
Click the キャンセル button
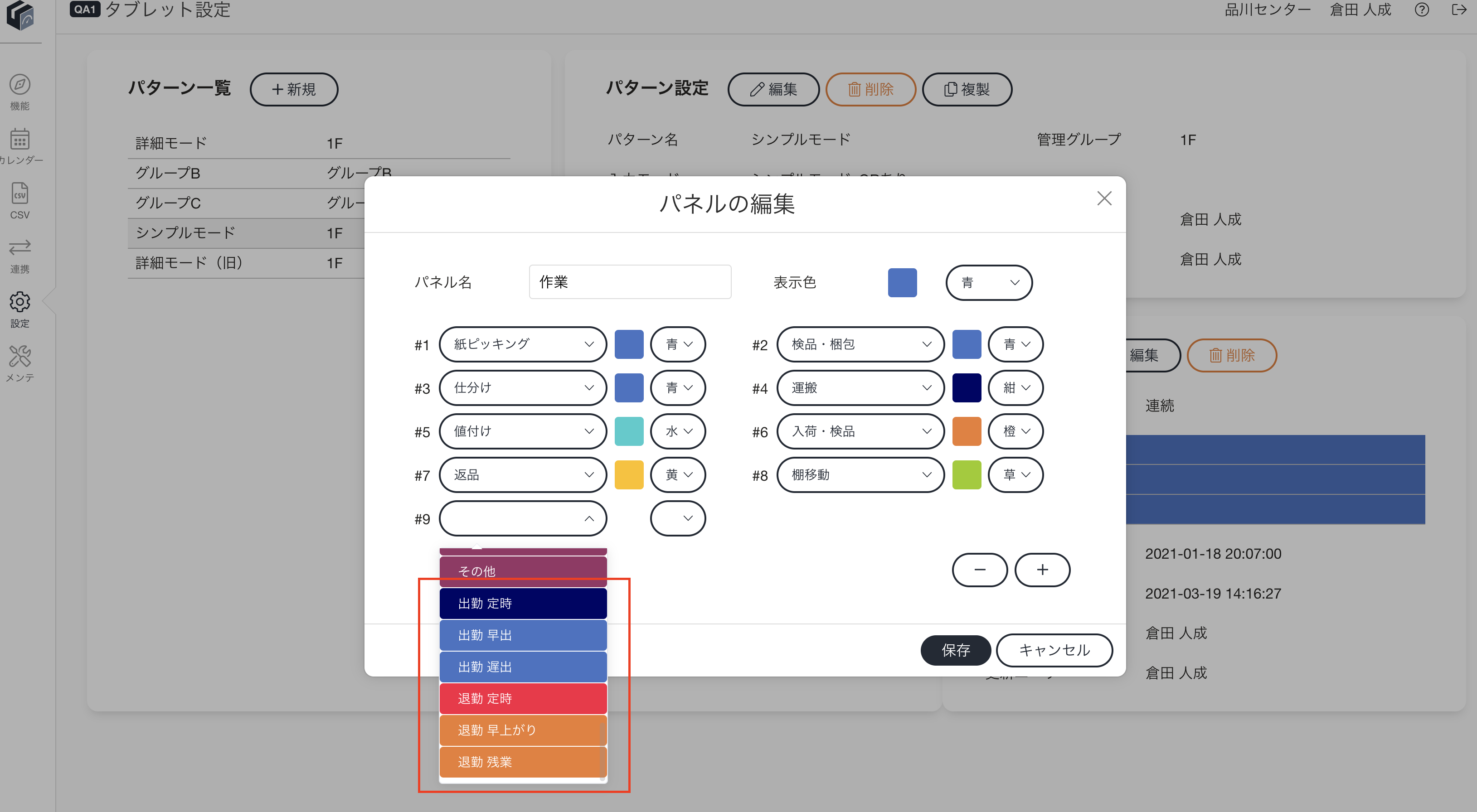tap(1054, 650)
